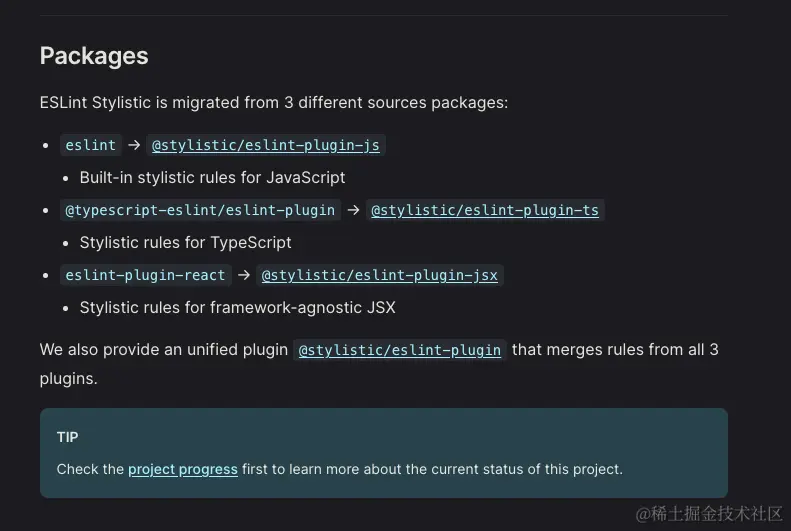Follow the project progress link
The height and width of the screenshot is (531, 791).
(x=183, y=469)
